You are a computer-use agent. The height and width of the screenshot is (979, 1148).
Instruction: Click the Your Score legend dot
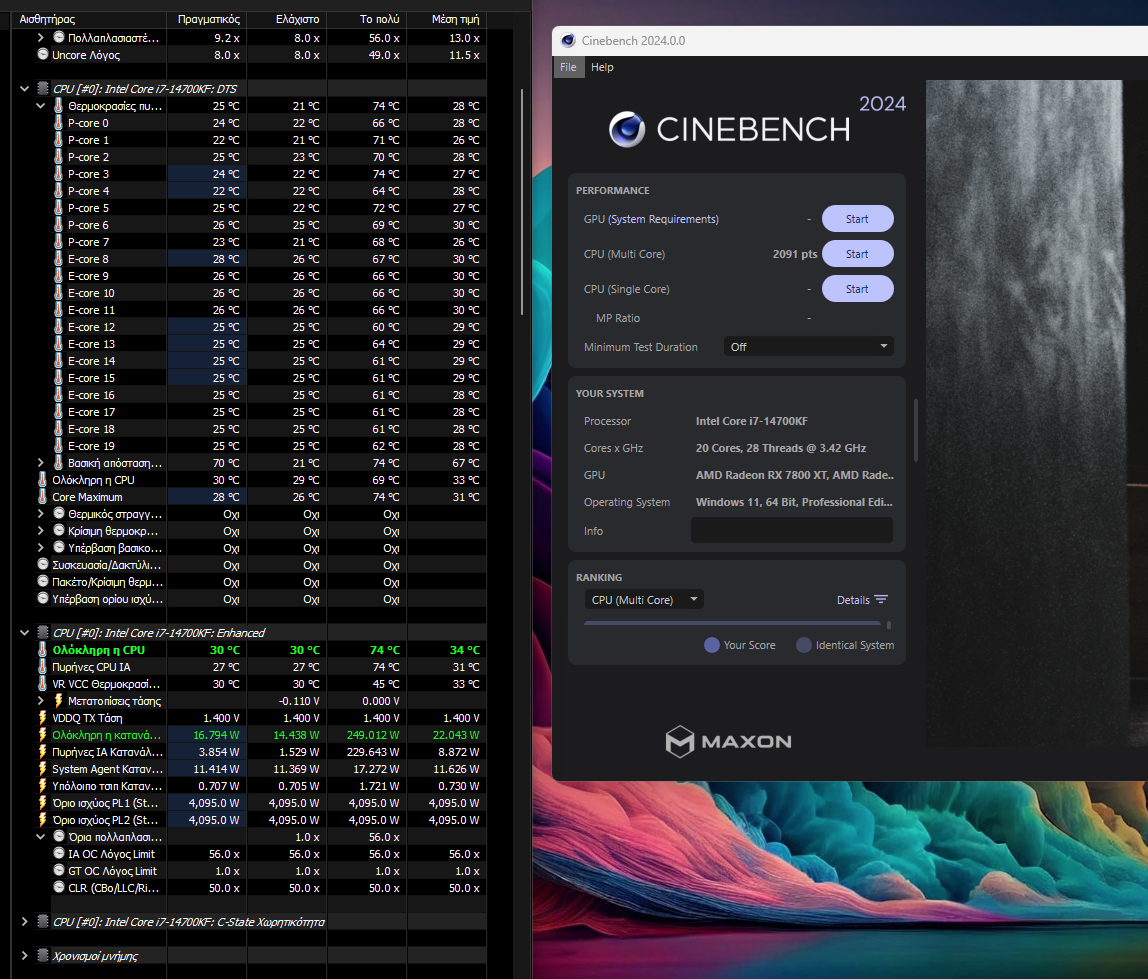(x=712, y=645)
